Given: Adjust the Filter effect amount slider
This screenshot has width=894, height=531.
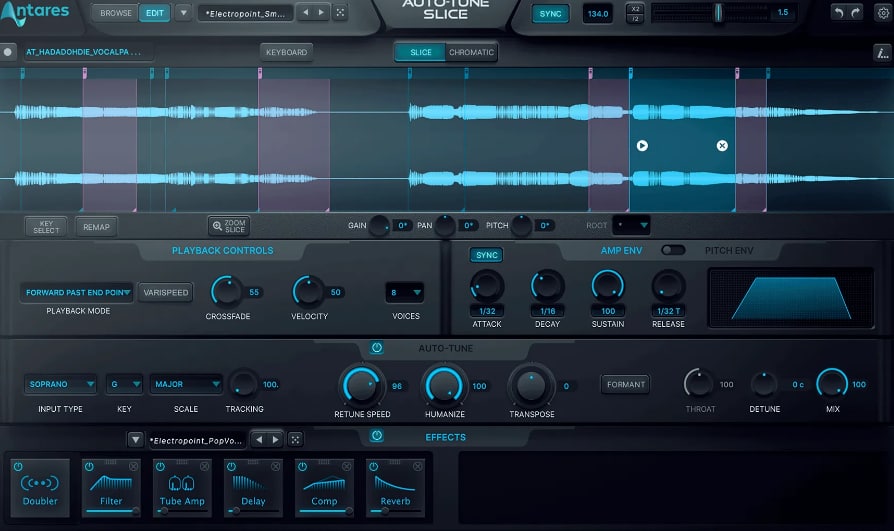Looking at the screenshot, I should [x=110, y=510].
